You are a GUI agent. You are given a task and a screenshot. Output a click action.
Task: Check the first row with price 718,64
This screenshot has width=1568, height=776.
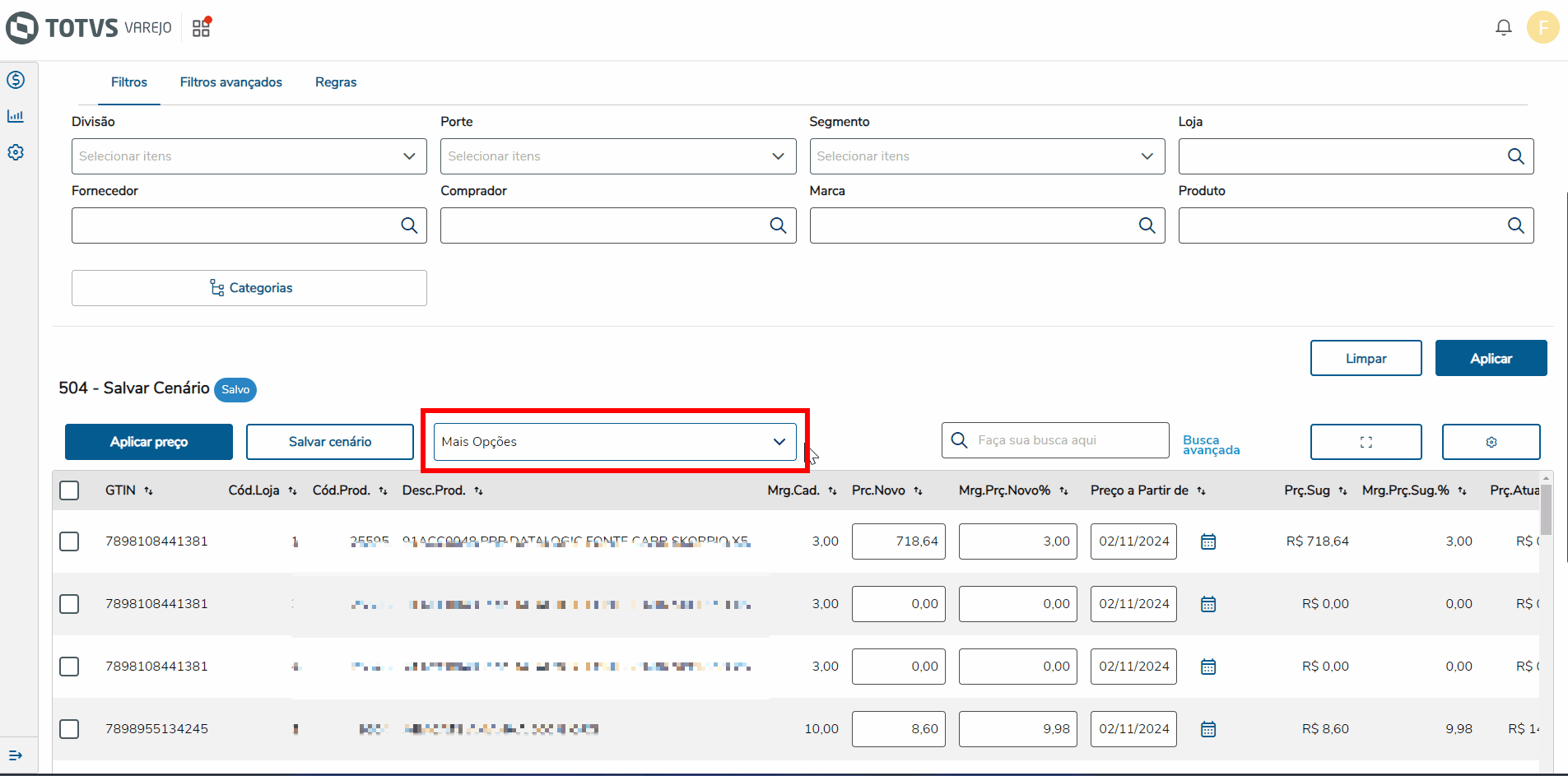click(70, 541)
